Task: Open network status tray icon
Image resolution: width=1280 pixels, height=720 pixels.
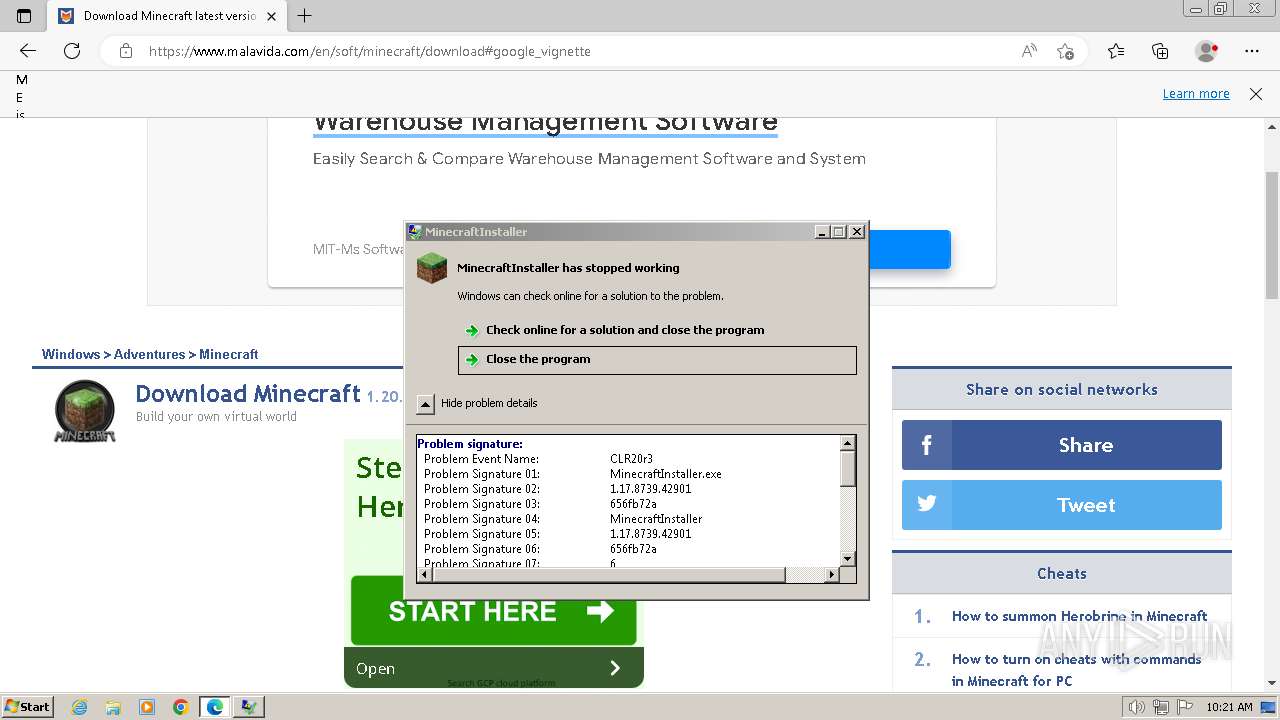Action: 1160,707
